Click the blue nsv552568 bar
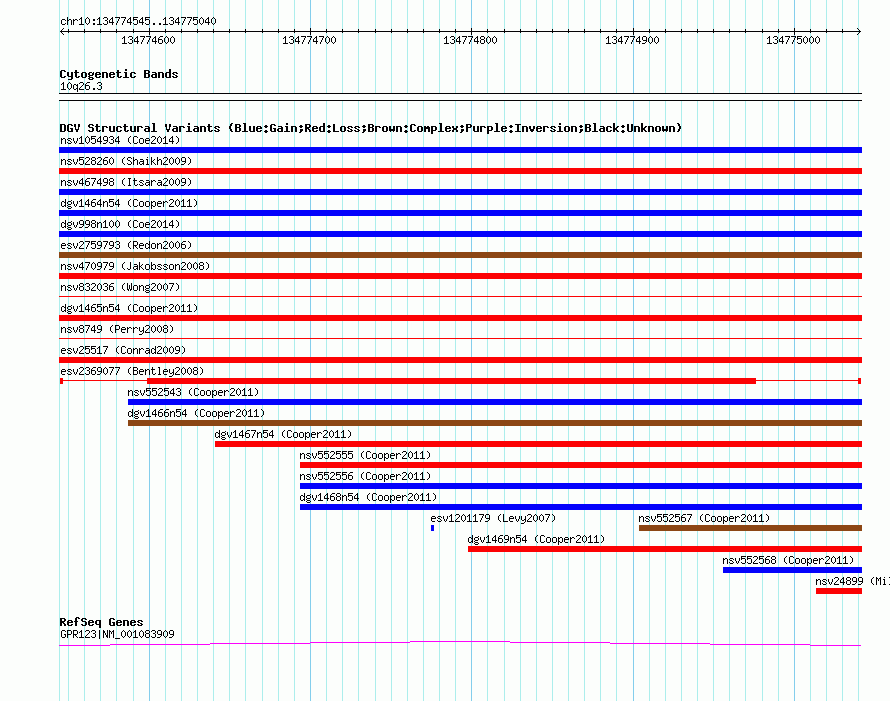 coord(792,570)
